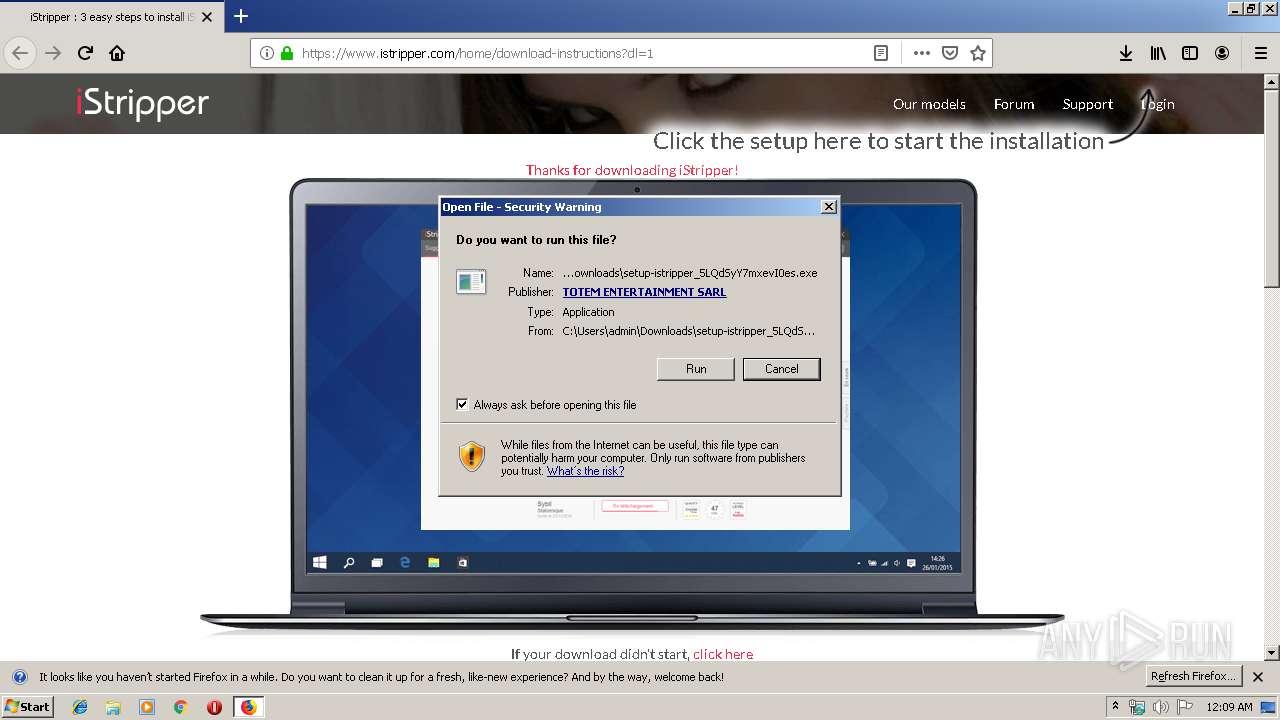Reload the current page
Image resolution: width=1280 pixels, height=720 pixels.
85,53
